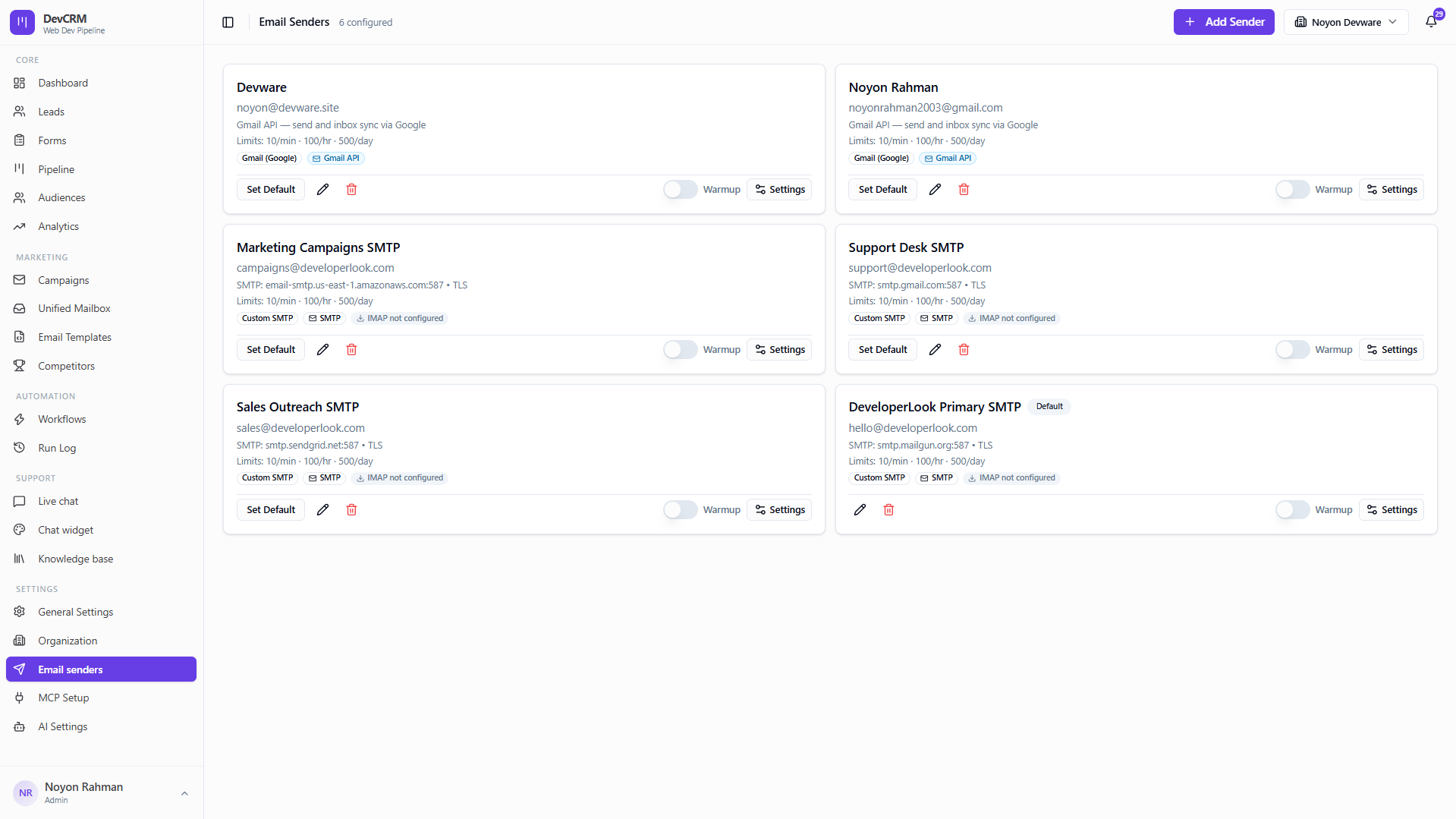Open the Competitors page
Screen dimensions: 1456x819
[x=101, y=367]
